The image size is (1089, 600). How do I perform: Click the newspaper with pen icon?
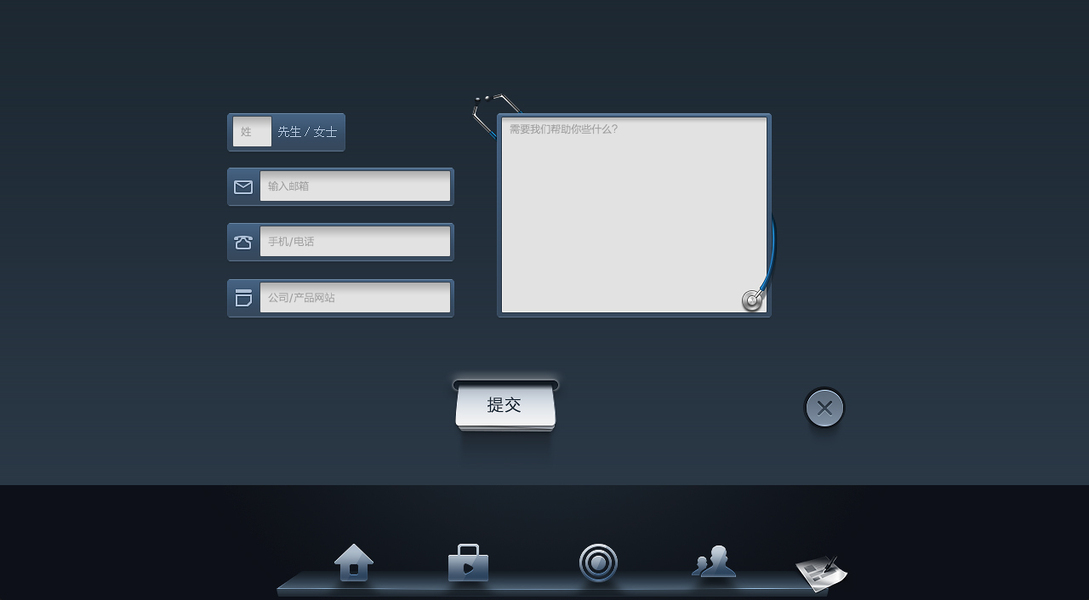pyautogui.click(x=822, y=573)
